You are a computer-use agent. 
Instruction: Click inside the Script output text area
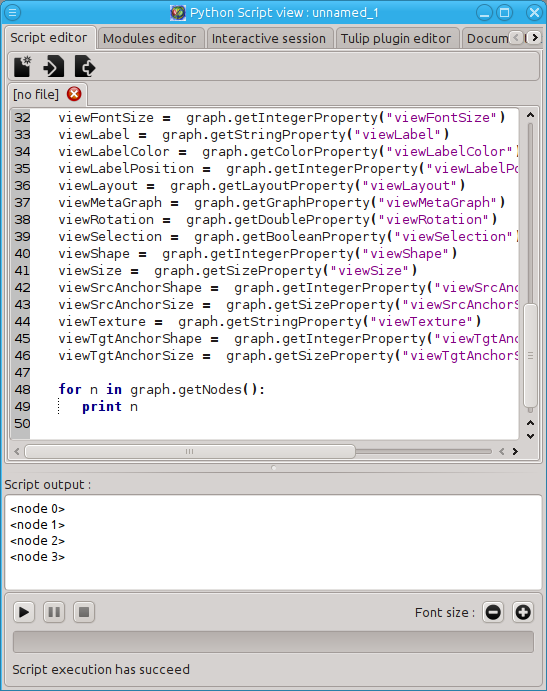(273, 542)
